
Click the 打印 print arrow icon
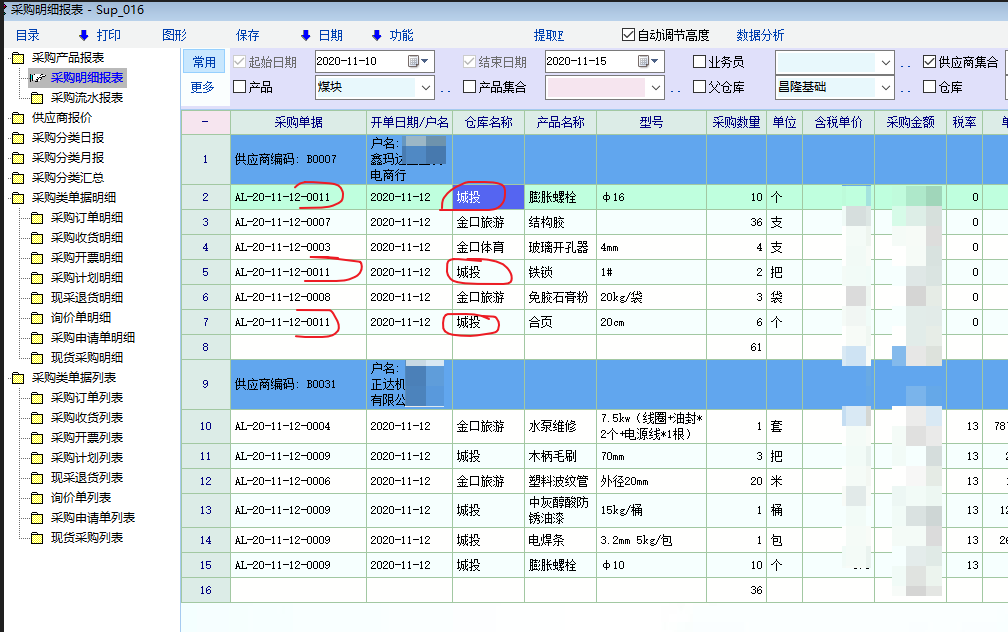pyautogui.click(x=84, y=35)
